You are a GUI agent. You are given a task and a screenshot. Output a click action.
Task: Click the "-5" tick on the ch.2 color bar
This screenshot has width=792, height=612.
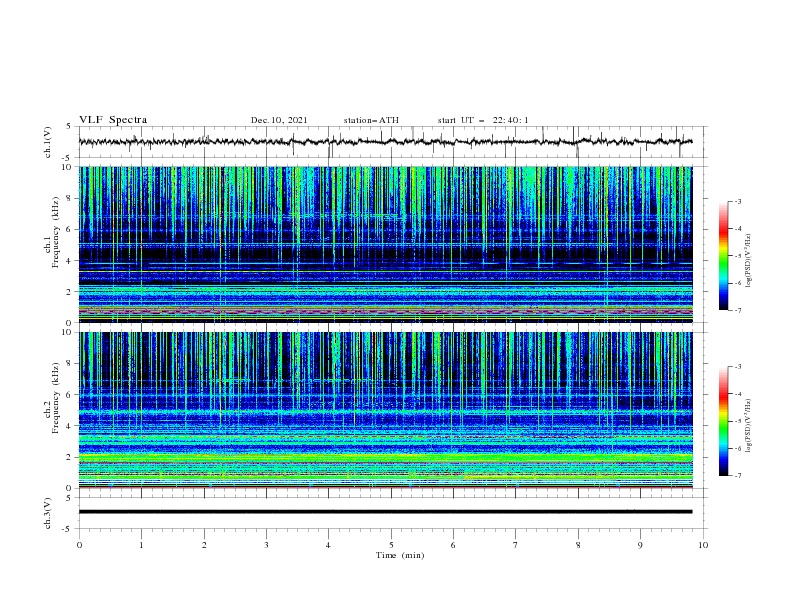click(737, 421)
